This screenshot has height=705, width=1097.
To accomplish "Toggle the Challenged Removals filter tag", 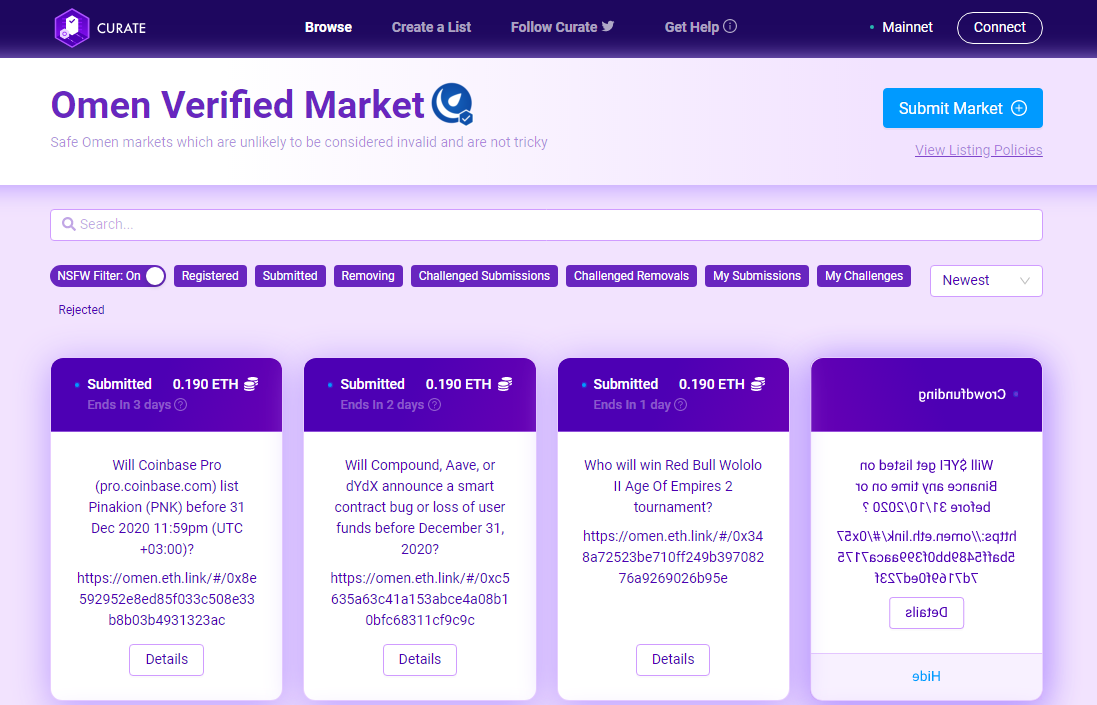I will 631,276.
